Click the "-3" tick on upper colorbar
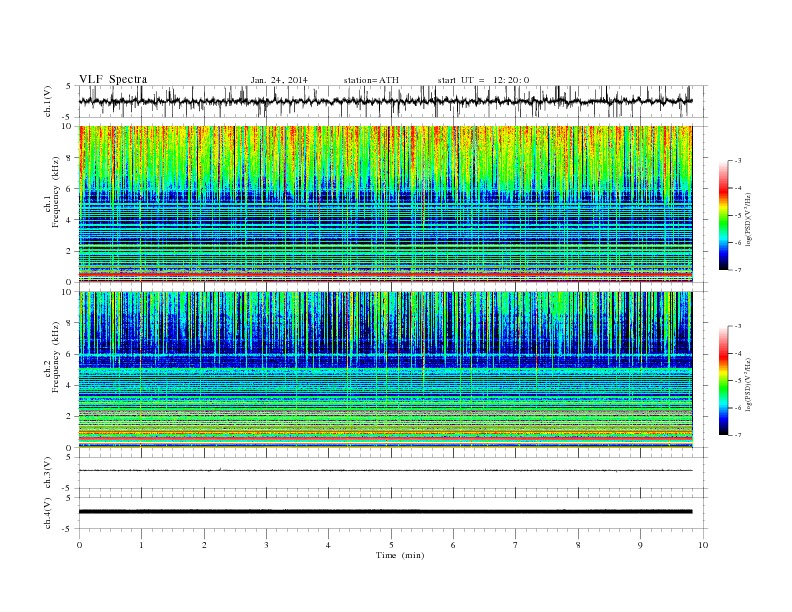This screenshot has width=792, height=612. tap(738, 161)
